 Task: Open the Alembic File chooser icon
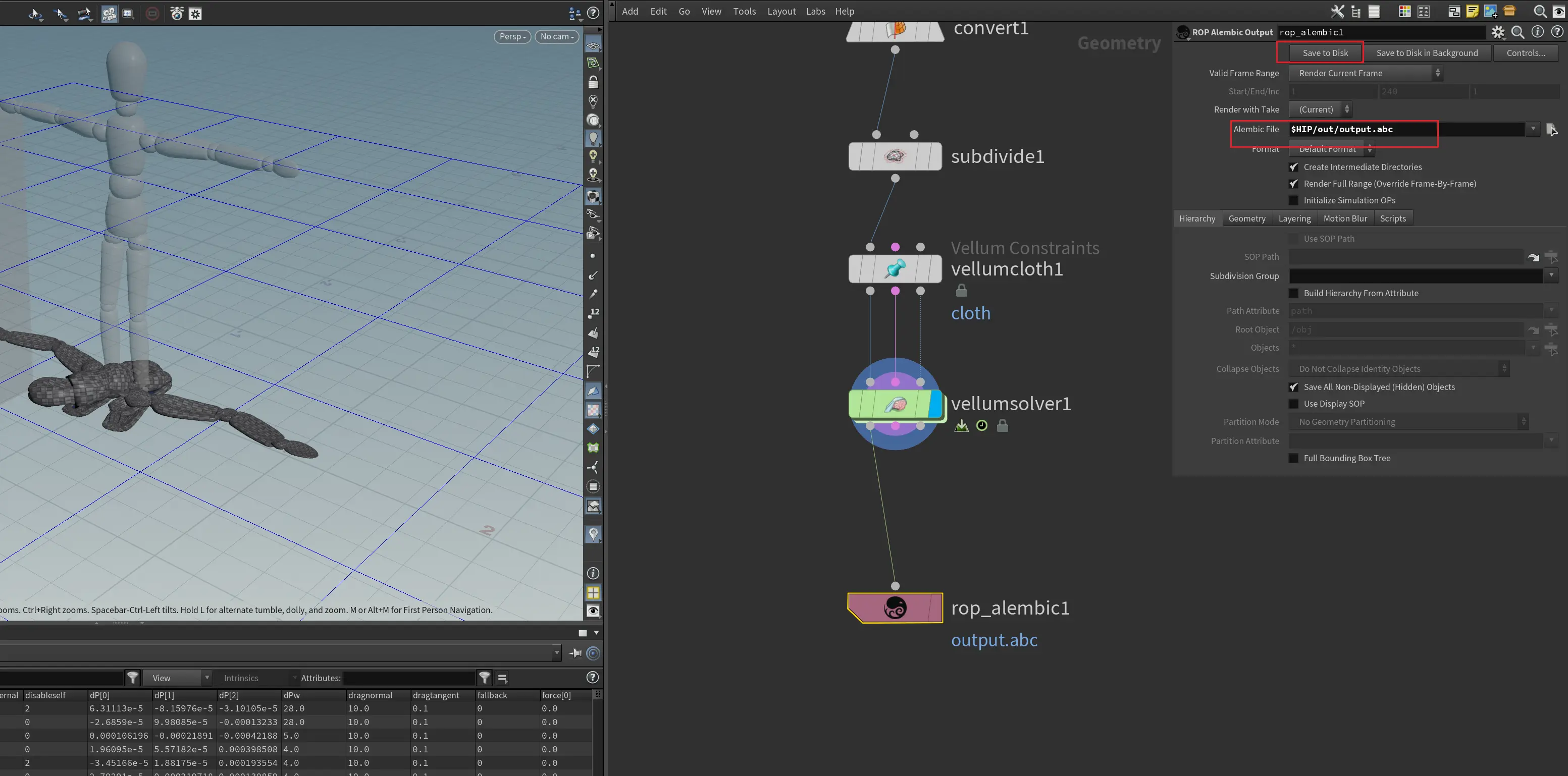1551,129
